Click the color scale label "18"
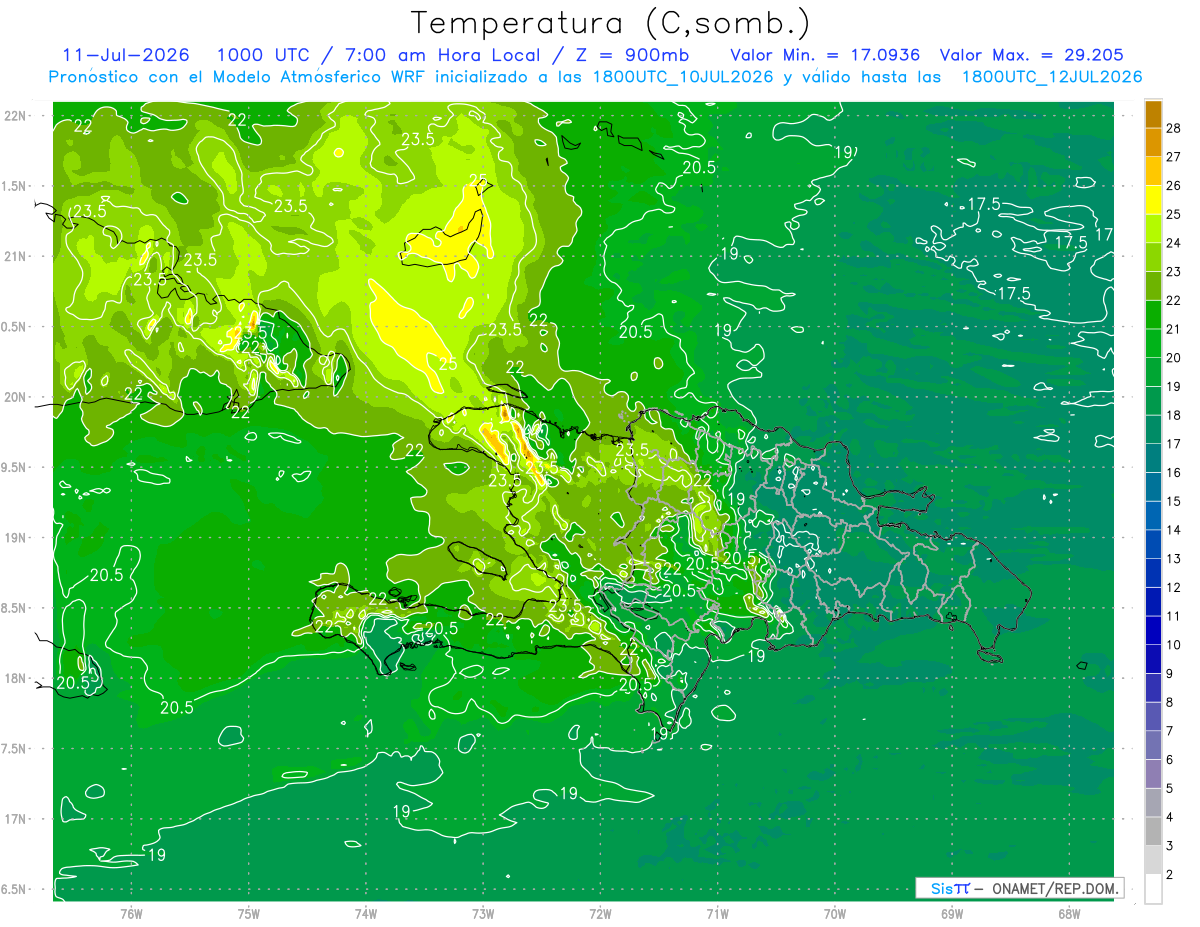1200x927 pixels. [1173, 415]
